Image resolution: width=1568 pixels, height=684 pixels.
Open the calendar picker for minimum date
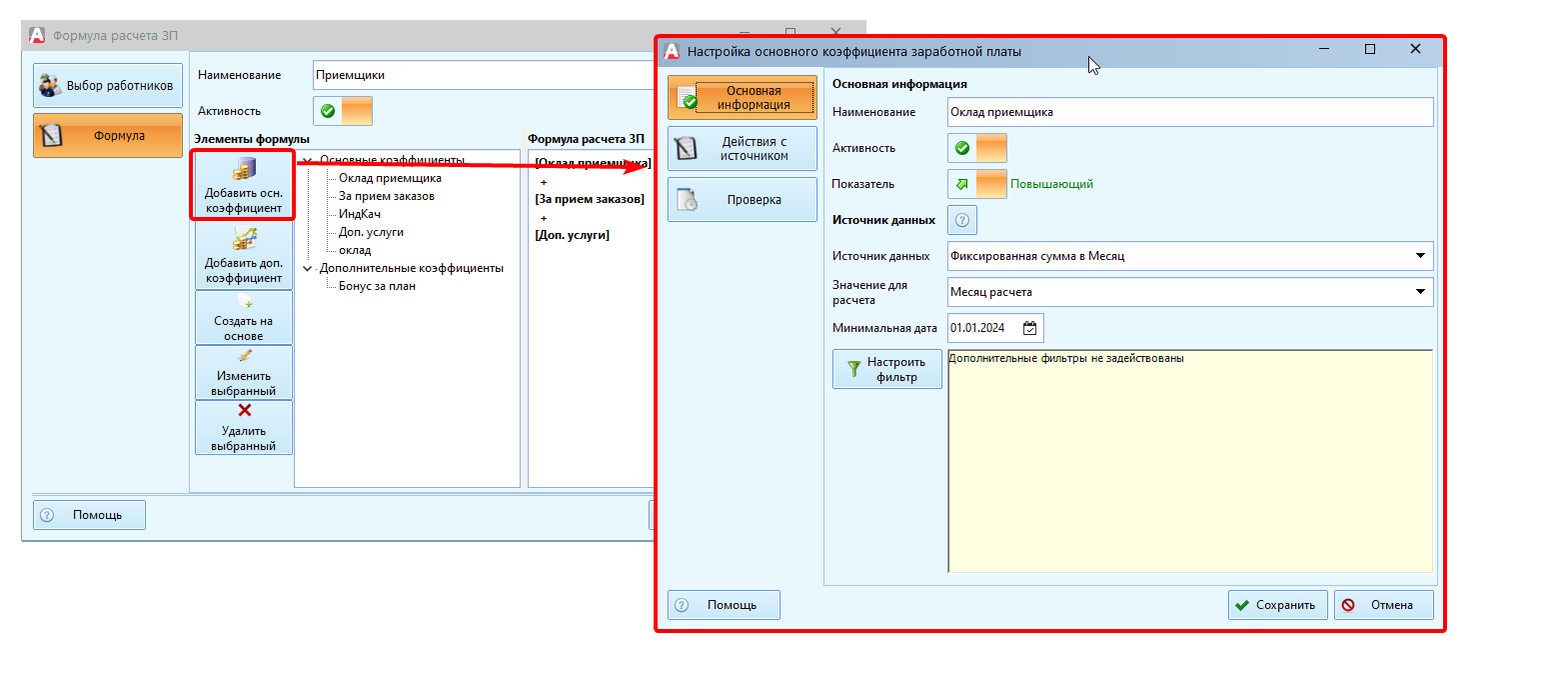1029,328
